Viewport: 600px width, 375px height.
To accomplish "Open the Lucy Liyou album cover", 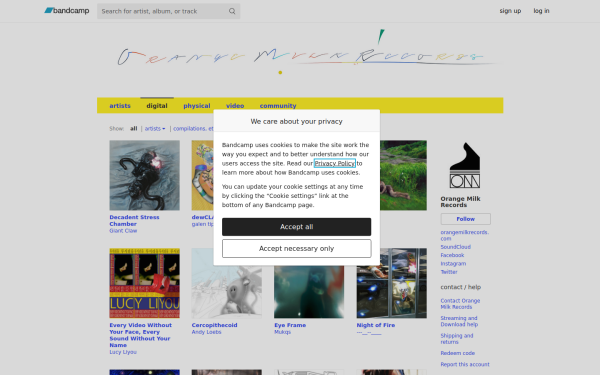I will pos(145,283).
